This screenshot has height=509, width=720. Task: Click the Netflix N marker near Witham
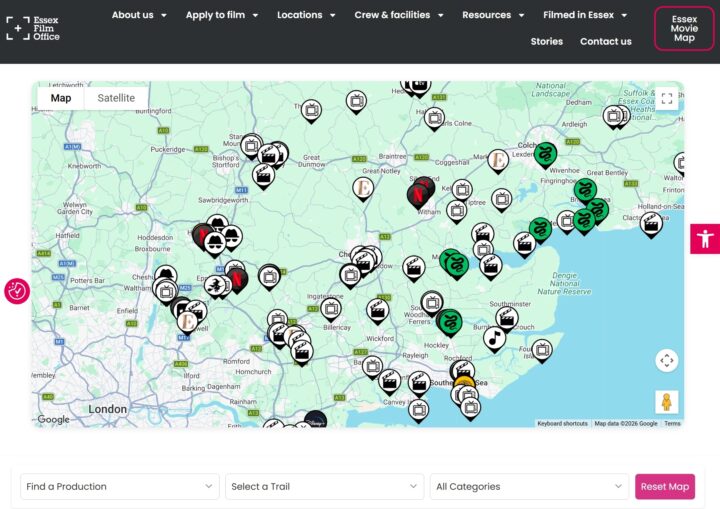click(417, 195)
